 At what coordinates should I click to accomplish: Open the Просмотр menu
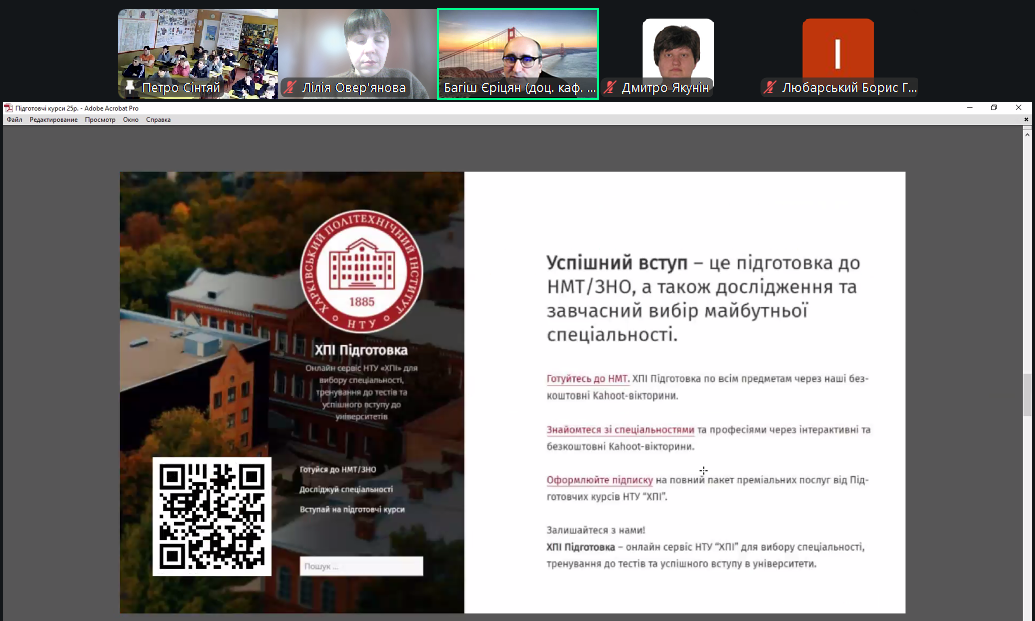[x=100, y=120]
